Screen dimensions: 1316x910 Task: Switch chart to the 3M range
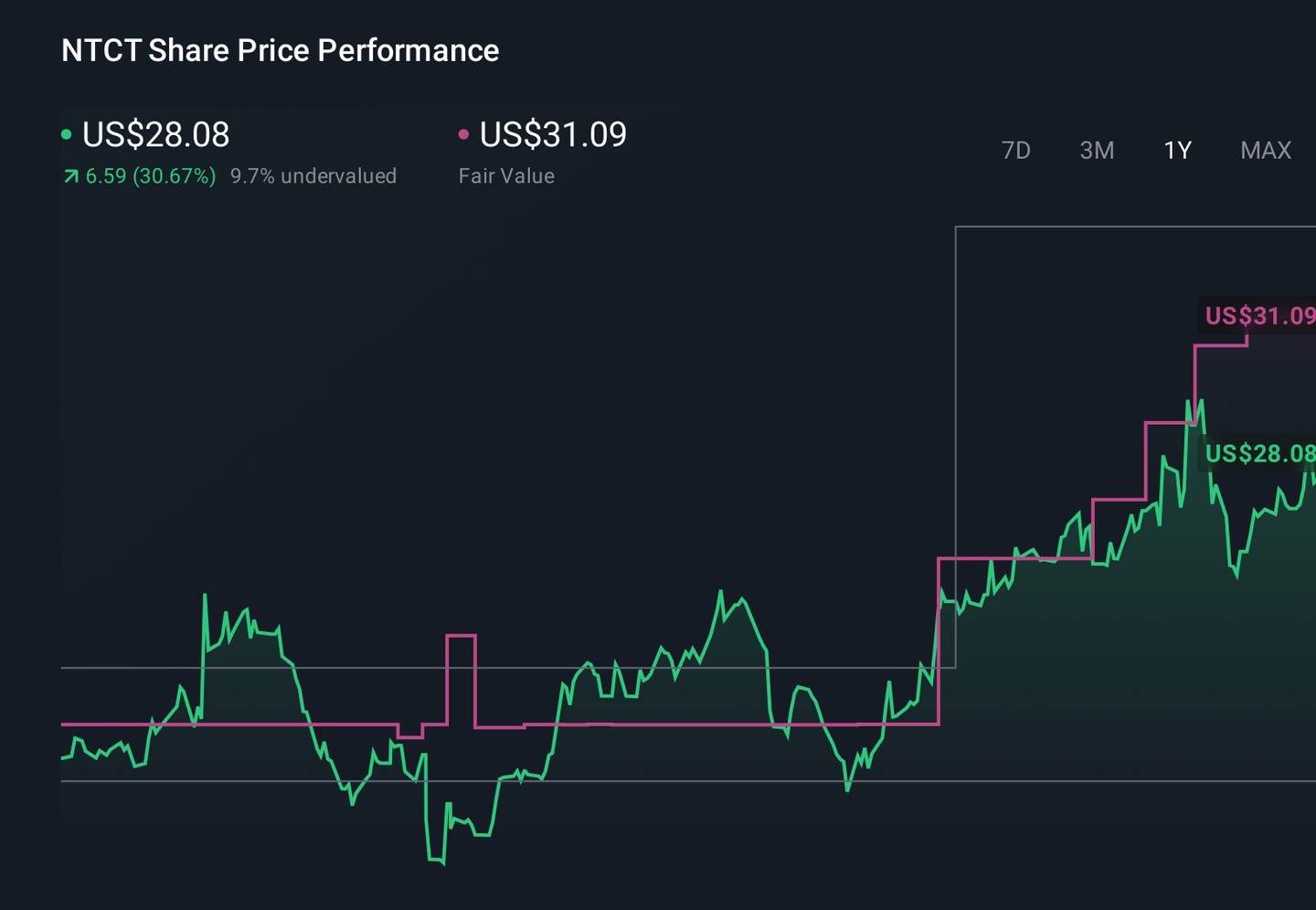click(1097, 150)
